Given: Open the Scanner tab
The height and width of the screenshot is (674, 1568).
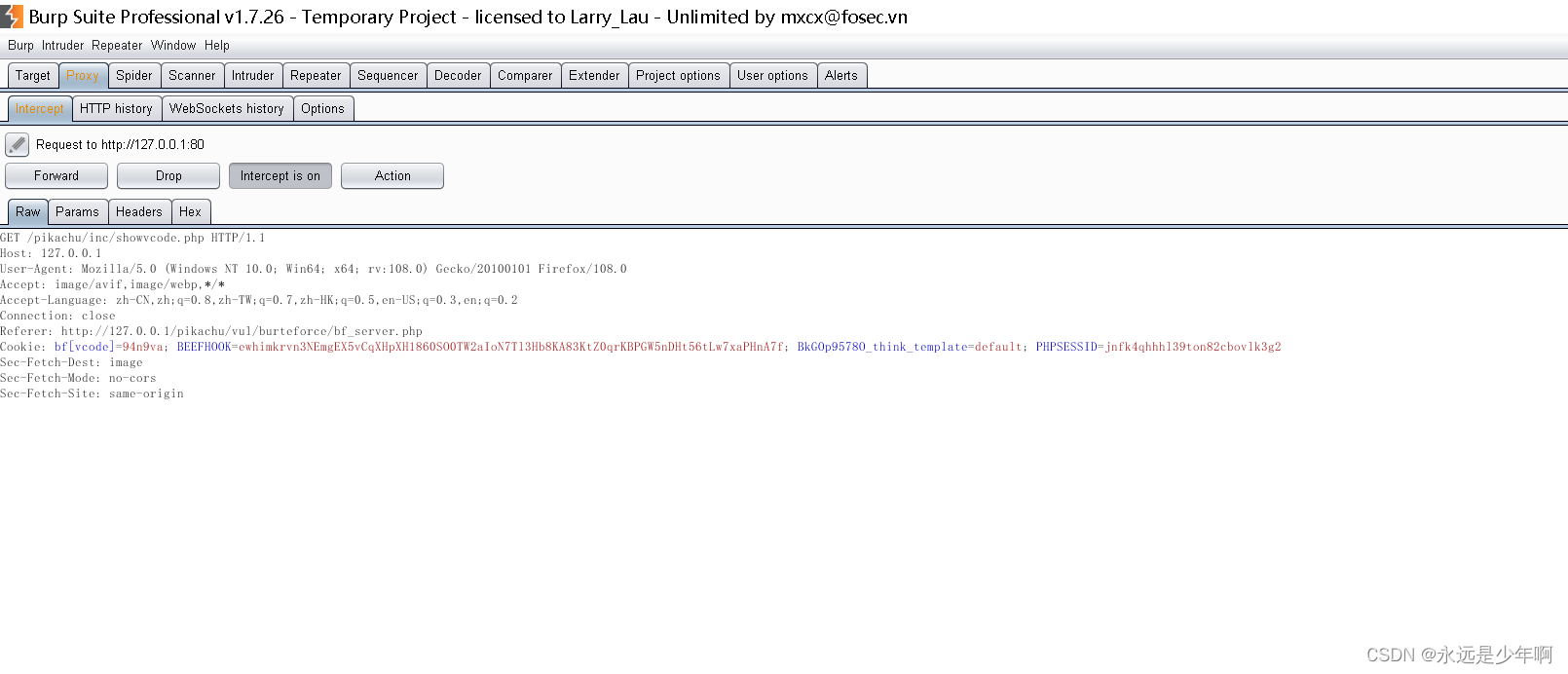Looking at the screenshot, I should pos(192,76).
